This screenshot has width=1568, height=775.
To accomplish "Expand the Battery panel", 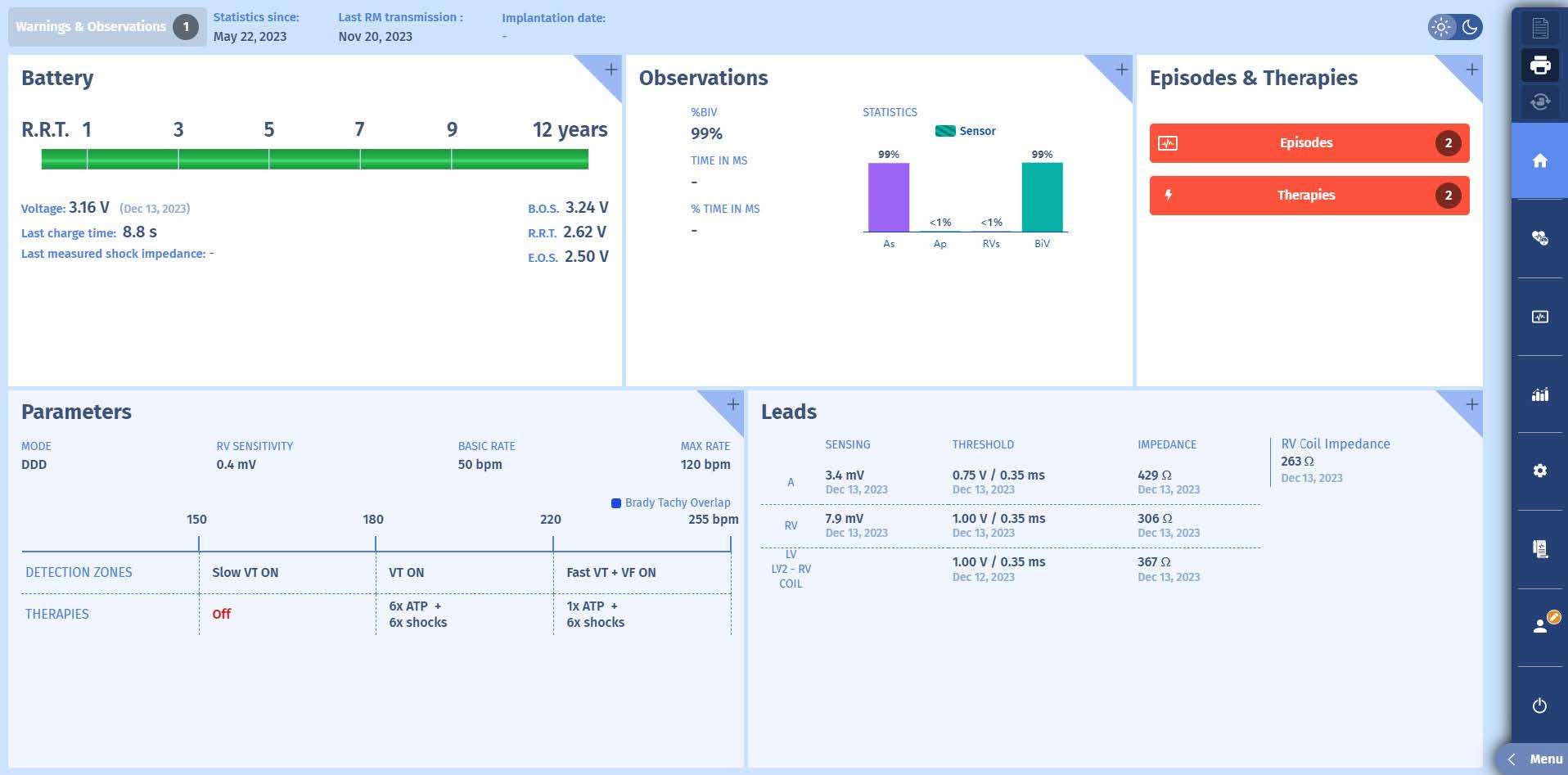I will tap(611, 70).
